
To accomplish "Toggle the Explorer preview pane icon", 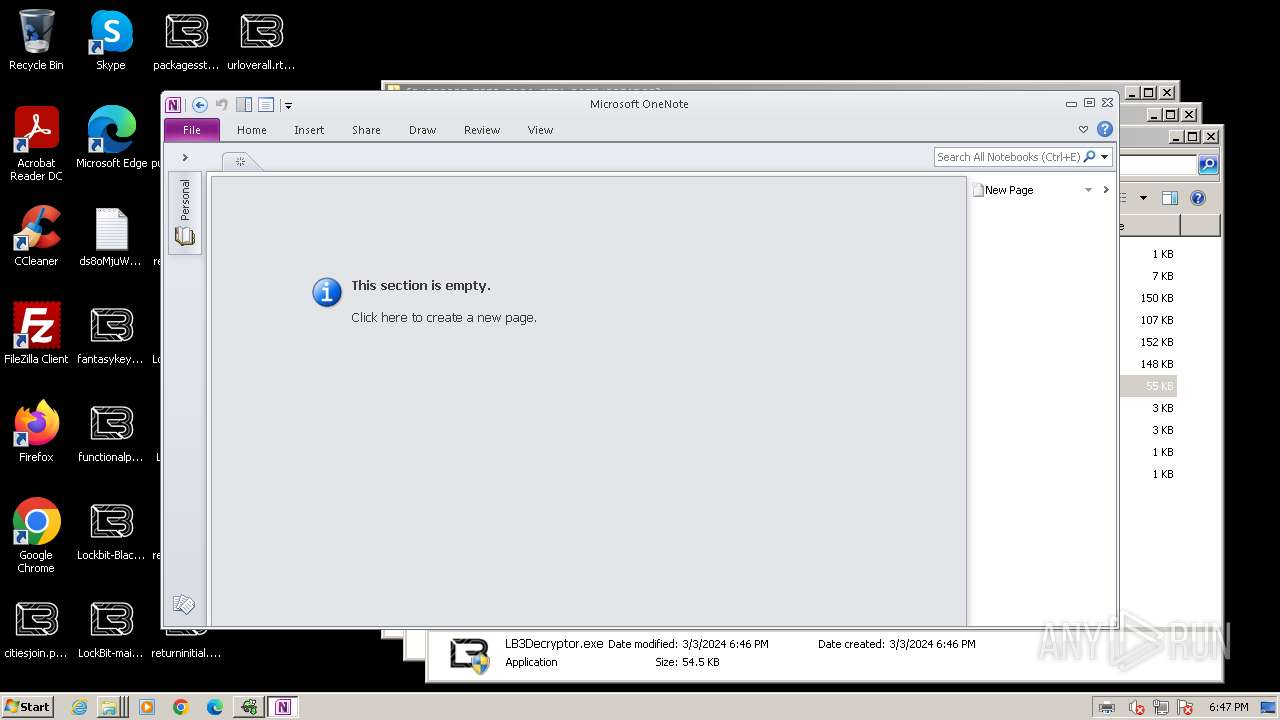I will (x=1170, y=198).
